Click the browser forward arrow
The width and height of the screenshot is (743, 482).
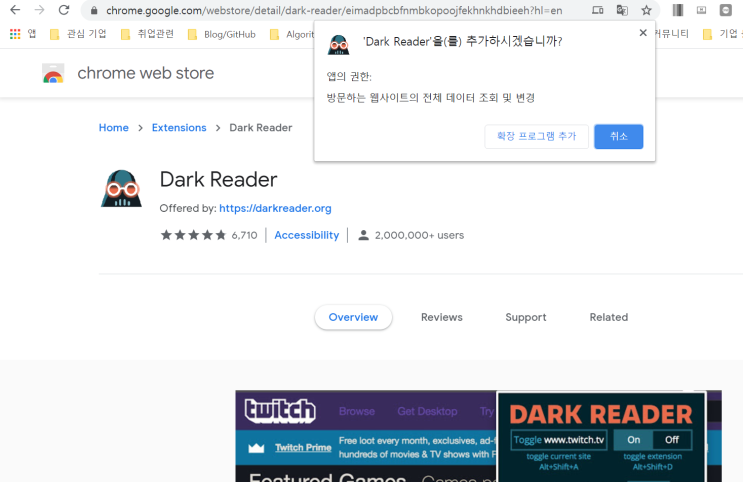(x=39, y=10)
